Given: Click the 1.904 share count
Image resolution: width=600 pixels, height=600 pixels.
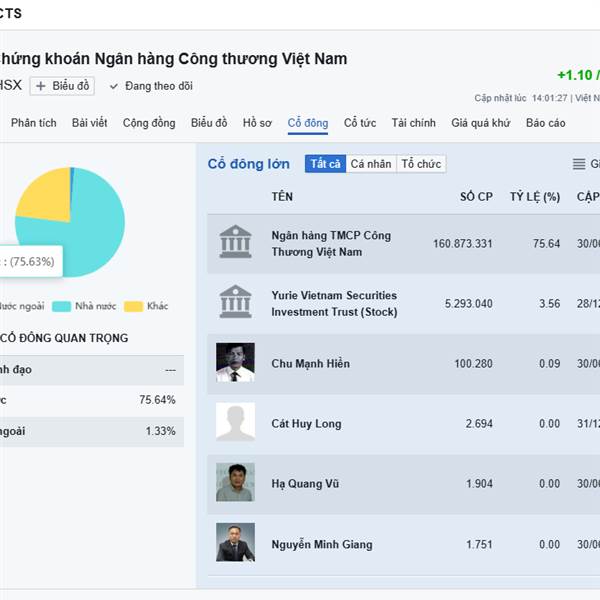Looking at the screenshot, I should pyautogui.click(x=479, y=484).
